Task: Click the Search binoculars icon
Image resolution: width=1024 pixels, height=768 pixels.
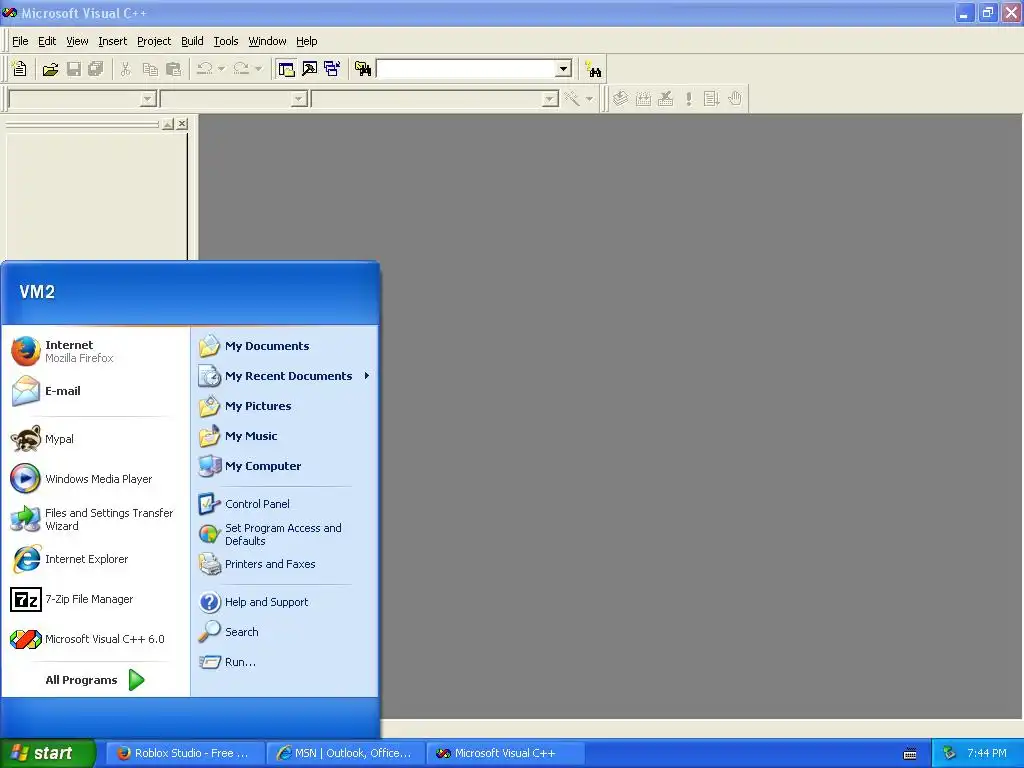Action: [x=594, y=69]
